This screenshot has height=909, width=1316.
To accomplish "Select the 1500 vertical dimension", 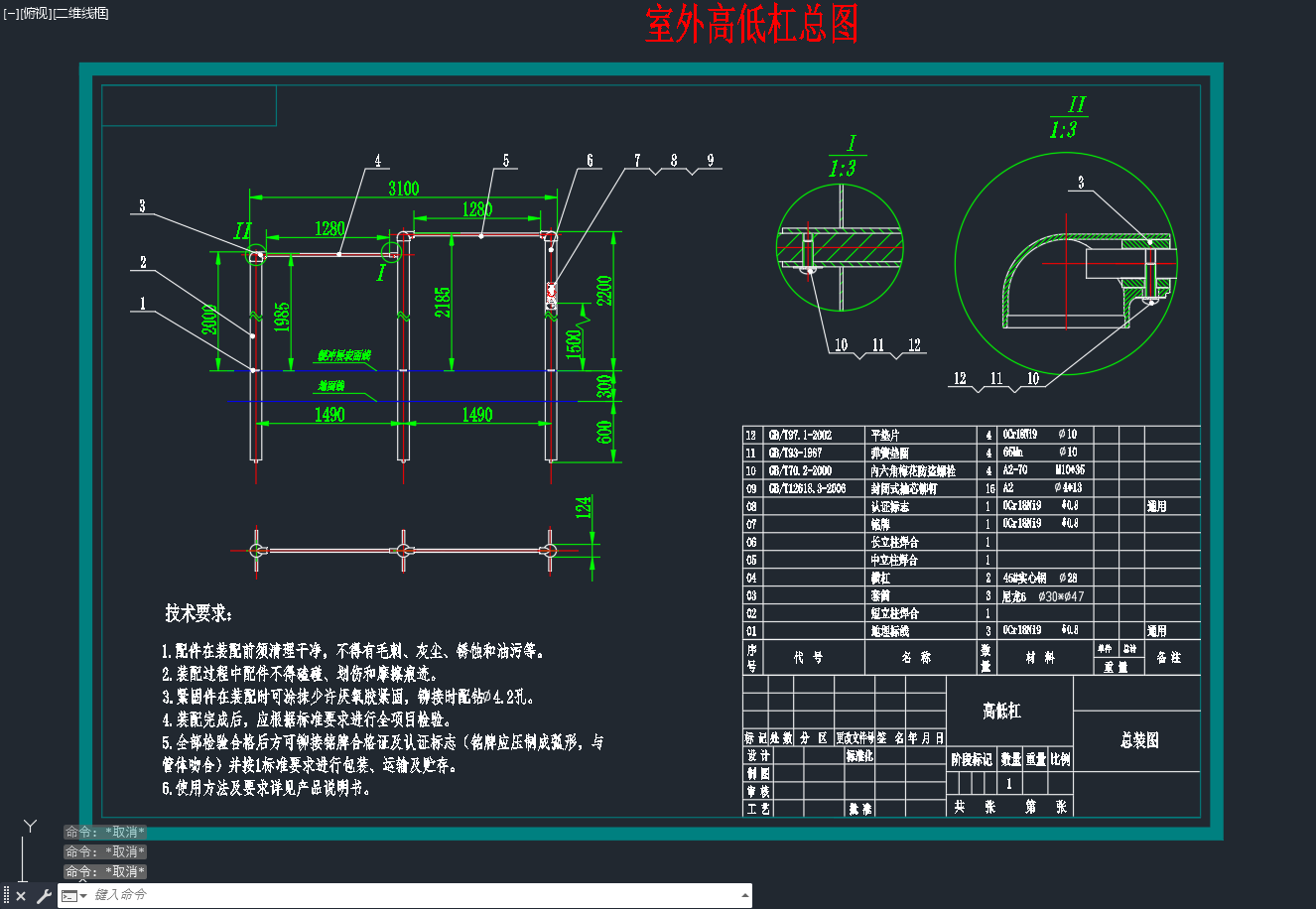I will pyautogui.click(x=575, y=345).
